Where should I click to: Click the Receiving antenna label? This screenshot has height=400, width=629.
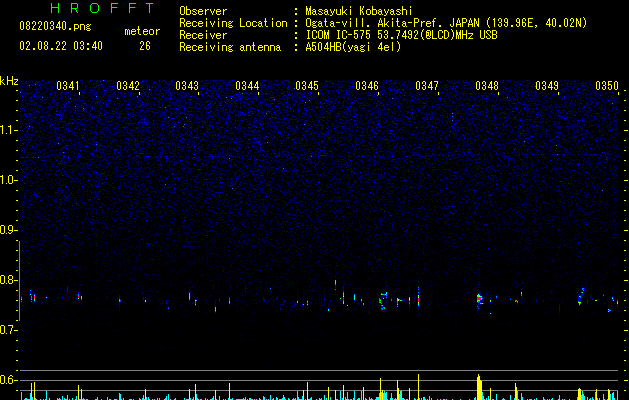230,47
